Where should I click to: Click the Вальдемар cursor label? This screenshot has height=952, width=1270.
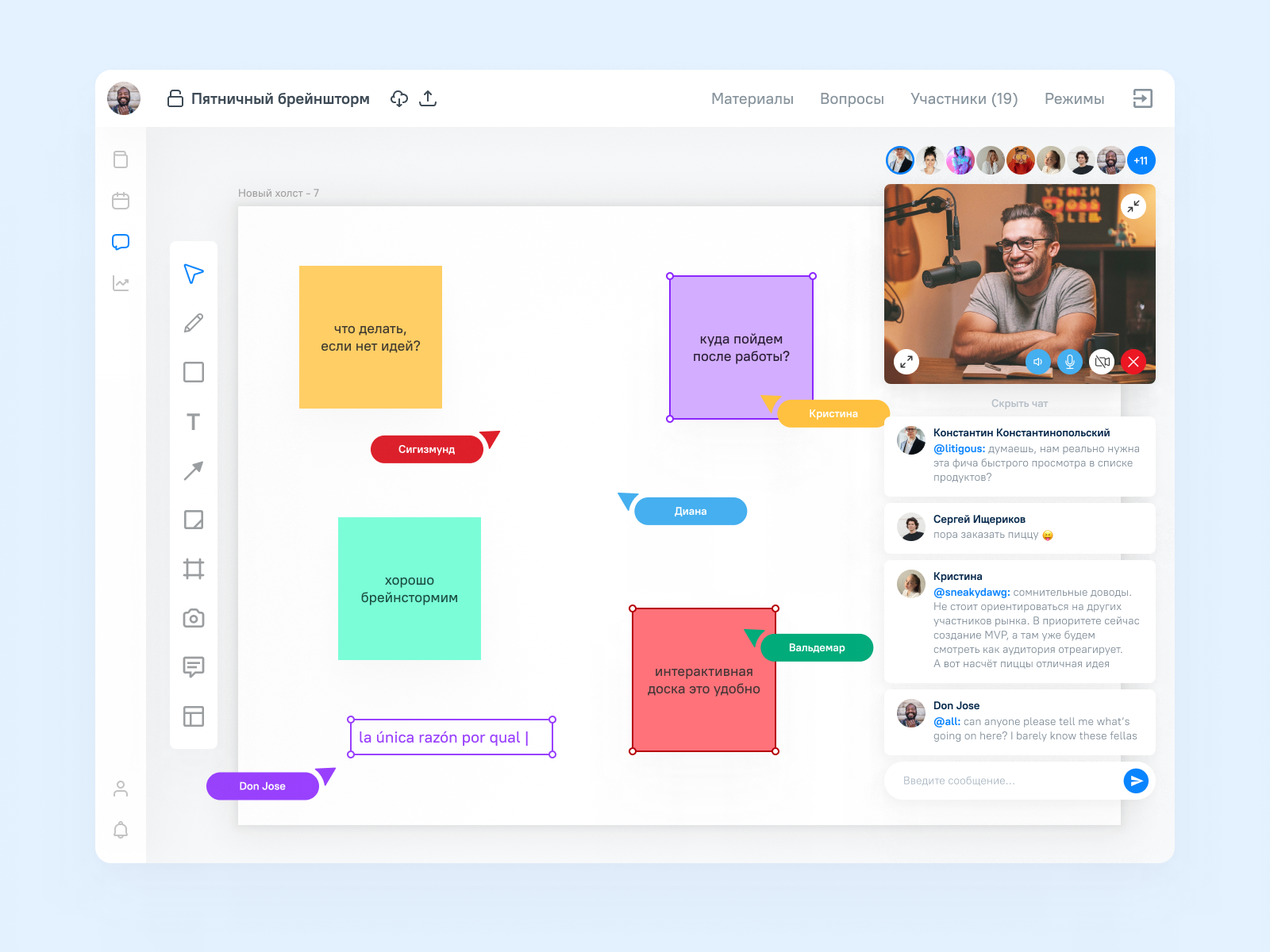coord(817,647)
